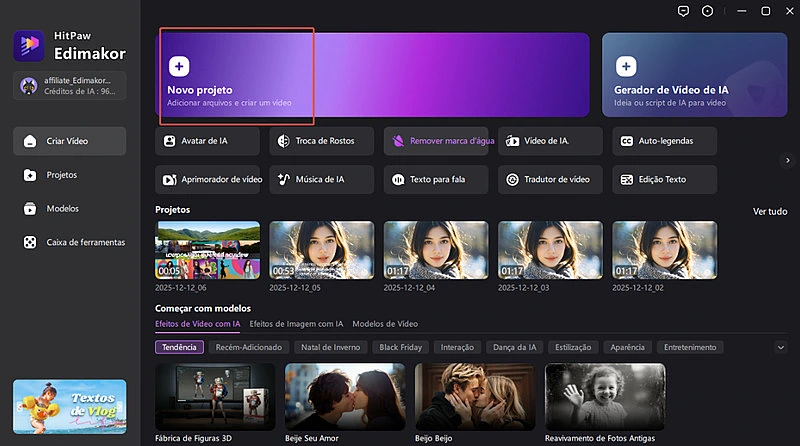Select Remover marca d'água tool

(x=436, y=141)
